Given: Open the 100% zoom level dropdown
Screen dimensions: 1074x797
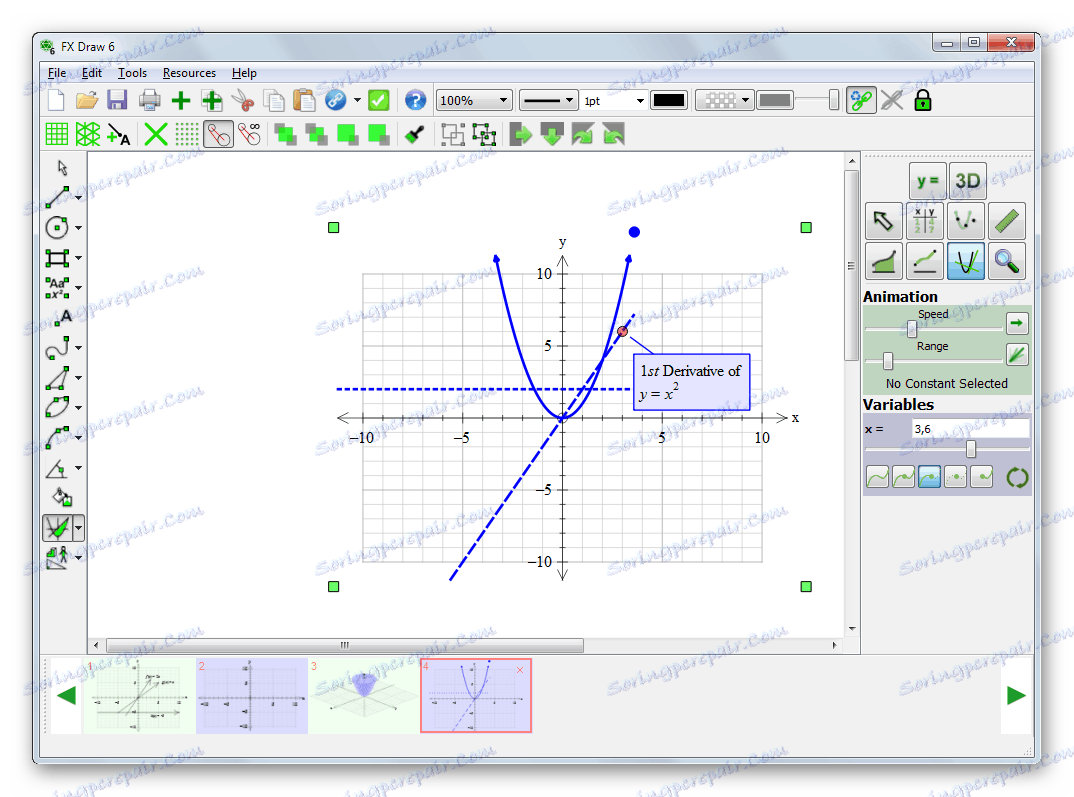Looking at the screenshot, I should pyautogui.click(x=474, y=100).
